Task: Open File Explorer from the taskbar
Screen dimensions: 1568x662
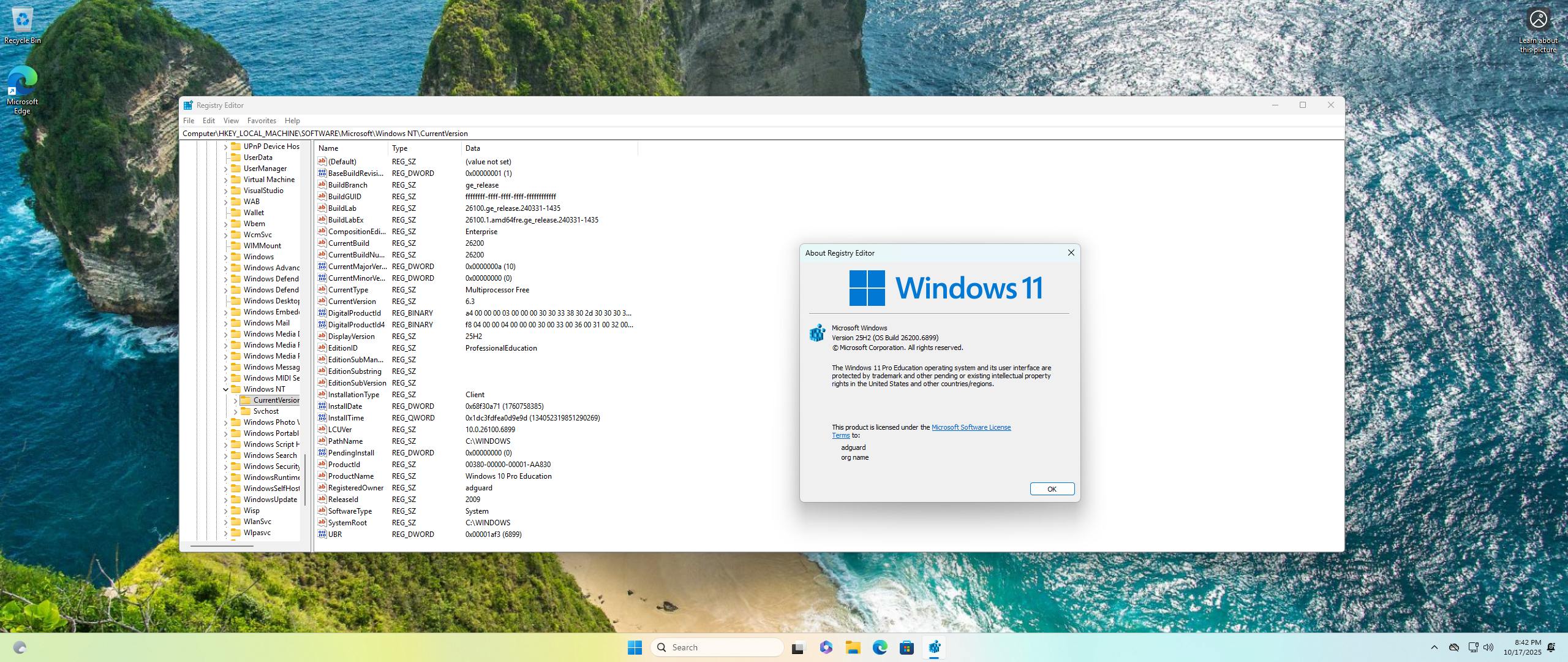Action: click(x=853, y=647)
